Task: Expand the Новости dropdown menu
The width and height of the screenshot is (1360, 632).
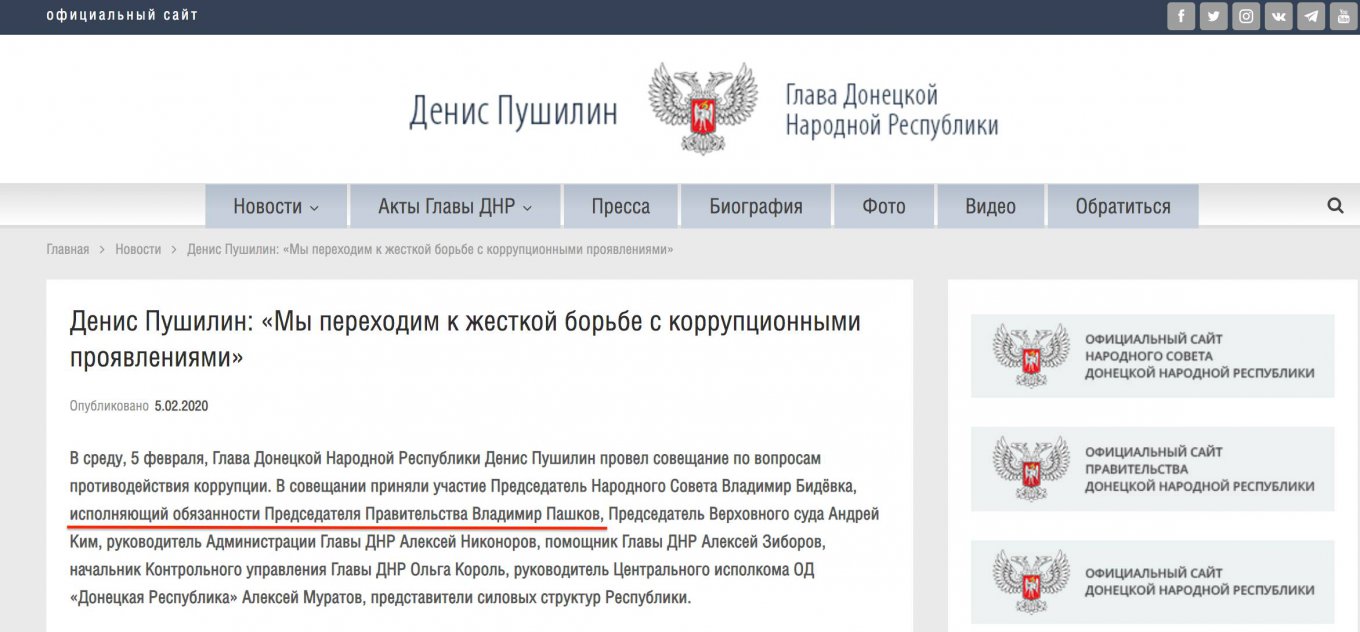Action: [x=276, y=207]
